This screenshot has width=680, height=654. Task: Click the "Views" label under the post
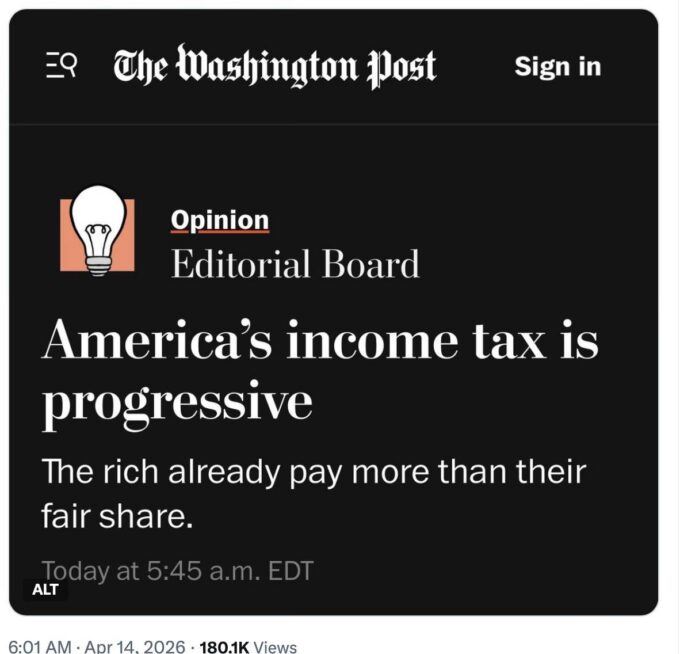click(x=275, y=646)
